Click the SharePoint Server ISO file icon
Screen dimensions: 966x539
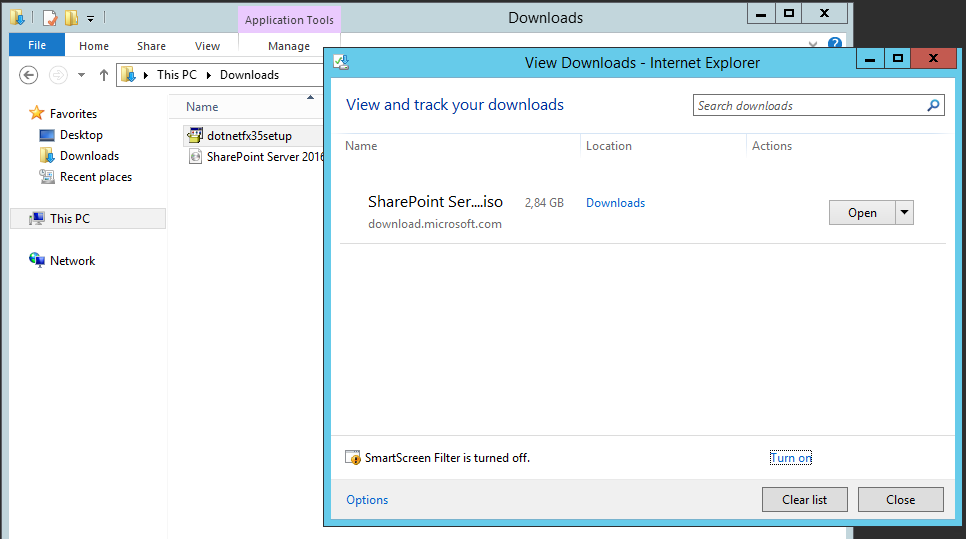195,156
